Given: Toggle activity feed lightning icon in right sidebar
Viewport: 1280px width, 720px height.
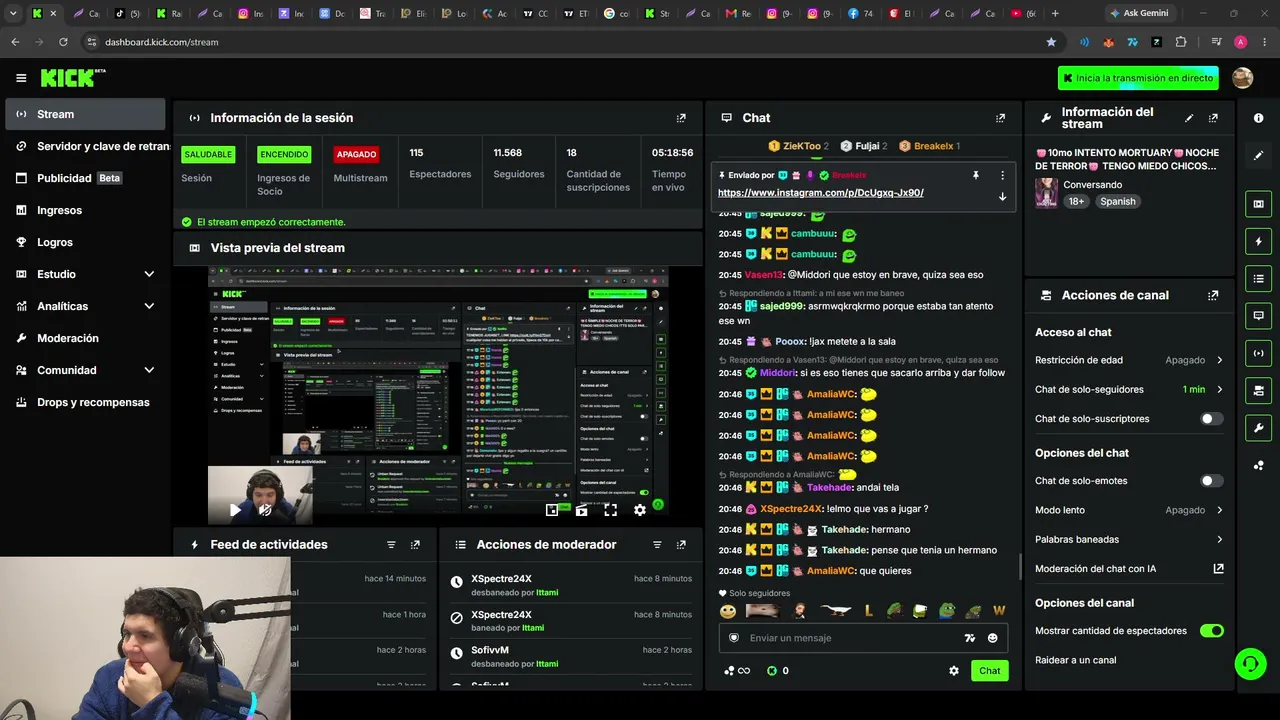Looking at the screenshot, I should (x=1258, y=241).
